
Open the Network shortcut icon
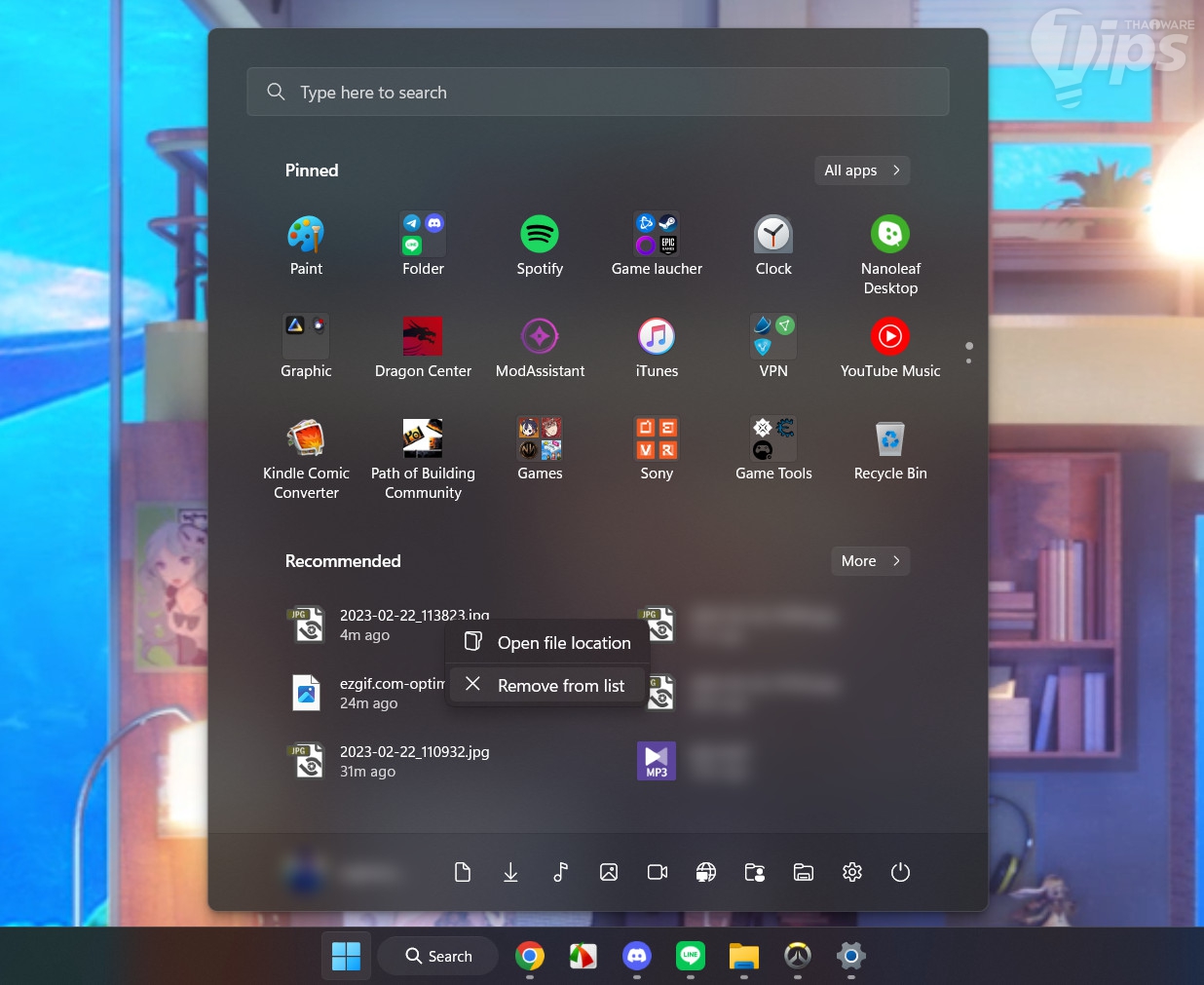tap(706, 872)
